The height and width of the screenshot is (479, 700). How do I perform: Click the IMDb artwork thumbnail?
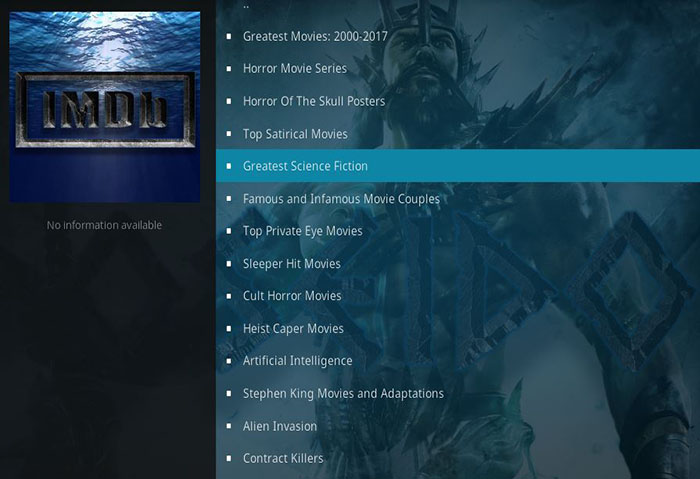105,107
